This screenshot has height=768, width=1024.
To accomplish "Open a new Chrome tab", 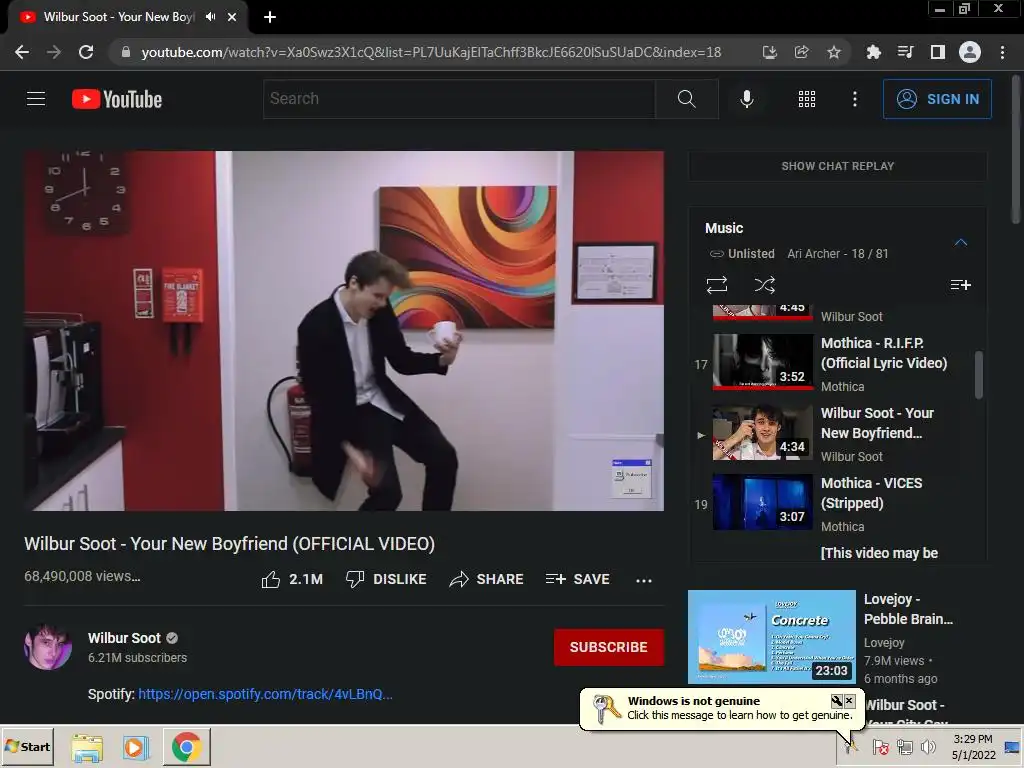I will [270, 17].
